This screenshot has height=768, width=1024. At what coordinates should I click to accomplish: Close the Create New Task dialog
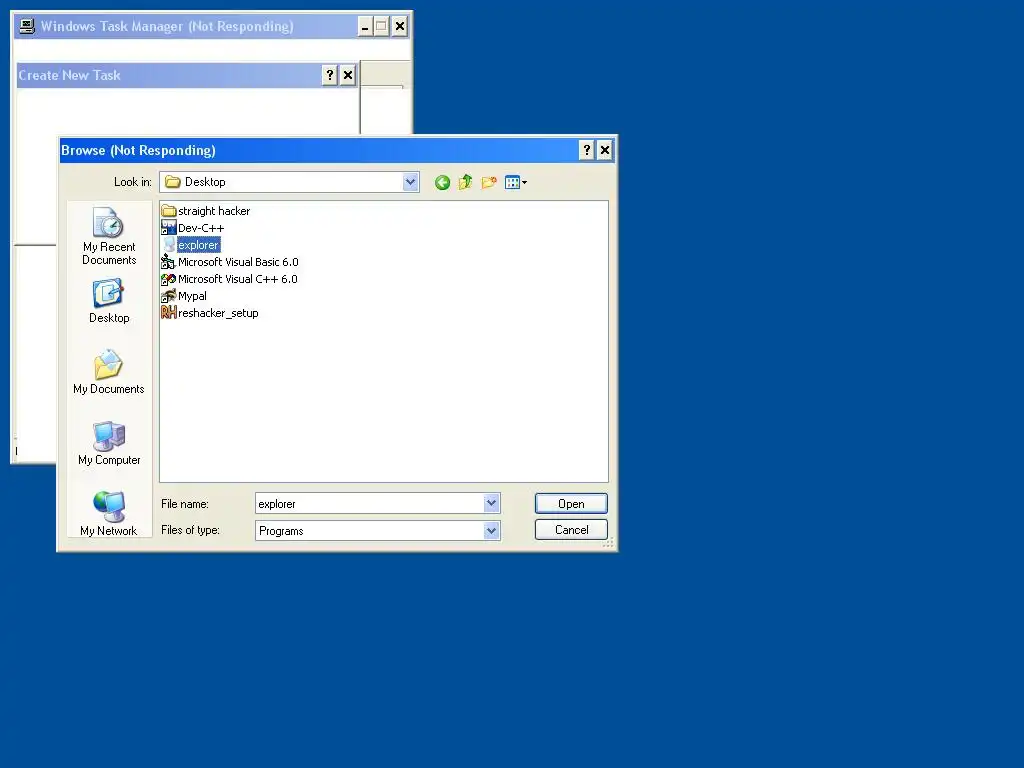(x=348, y=75)
